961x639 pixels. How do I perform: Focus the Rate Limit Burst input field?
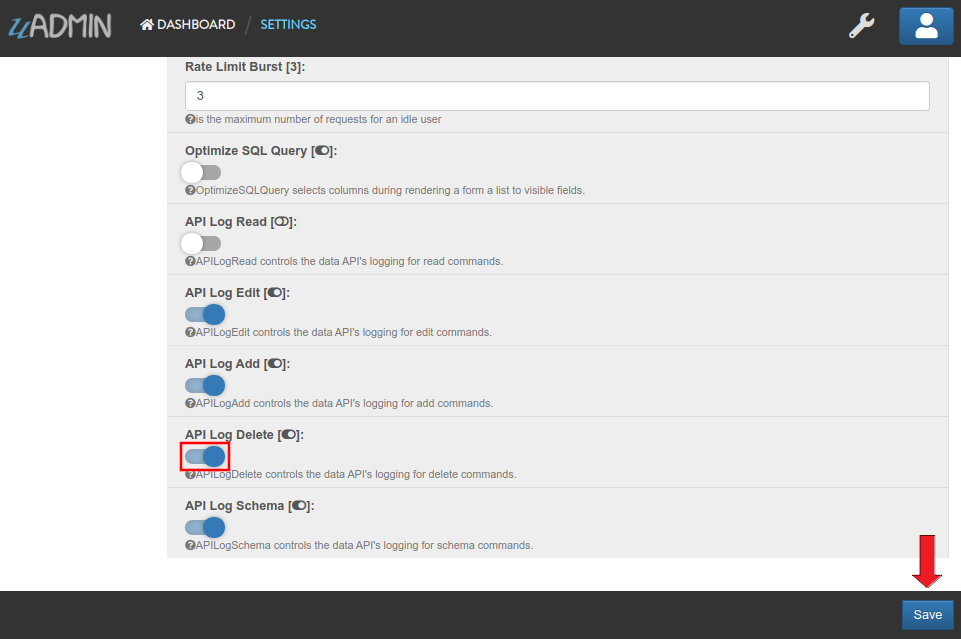557,96
